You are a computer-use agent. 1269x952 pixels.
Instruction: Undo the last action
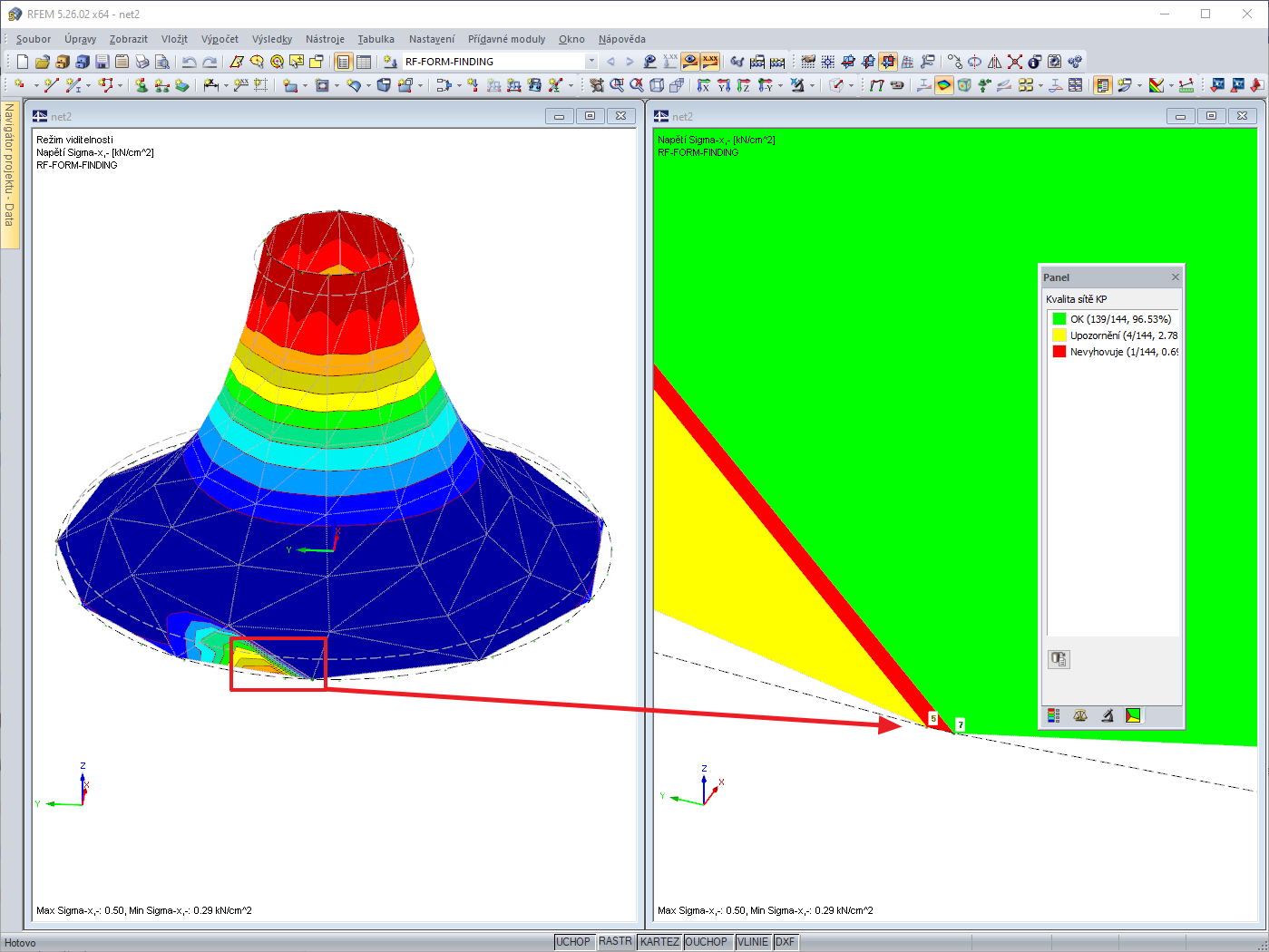[x=189, y=62]
